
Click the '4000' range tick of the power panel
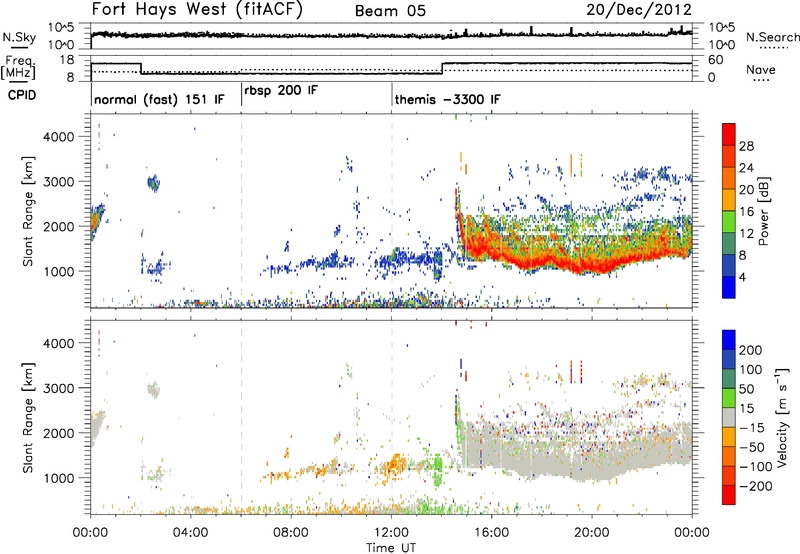tap(59, 137)
